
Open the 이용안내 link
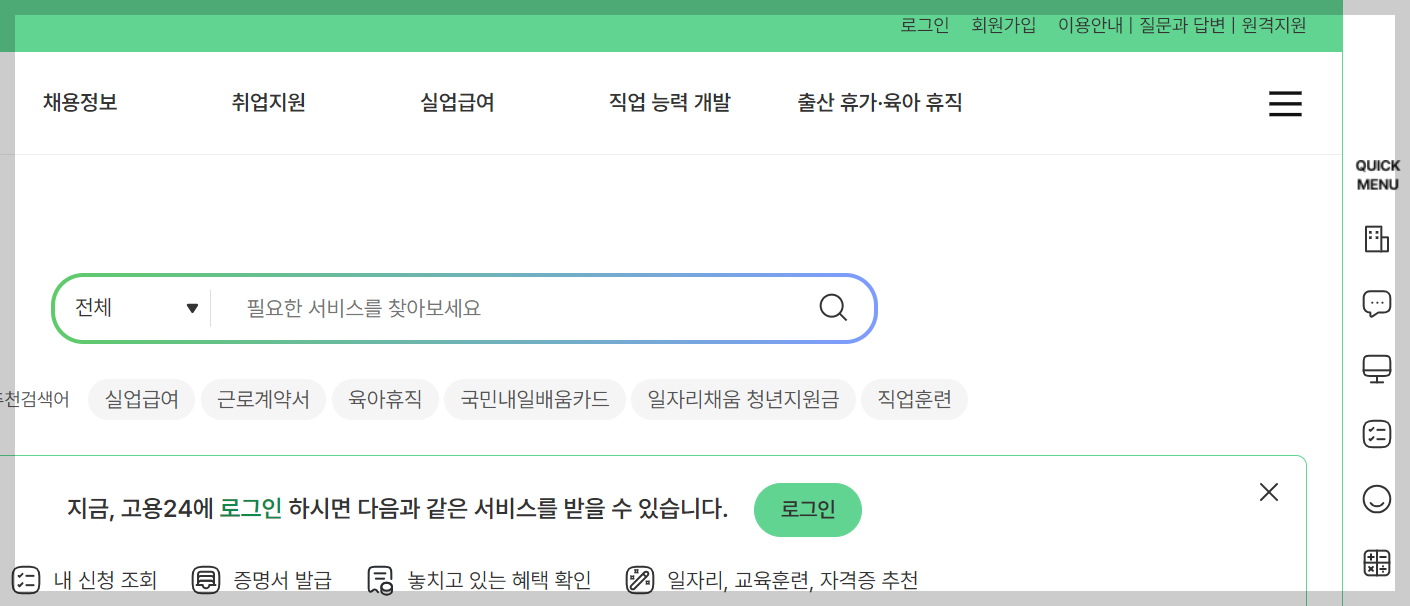pyautogui.click(x=1090, y=26)
